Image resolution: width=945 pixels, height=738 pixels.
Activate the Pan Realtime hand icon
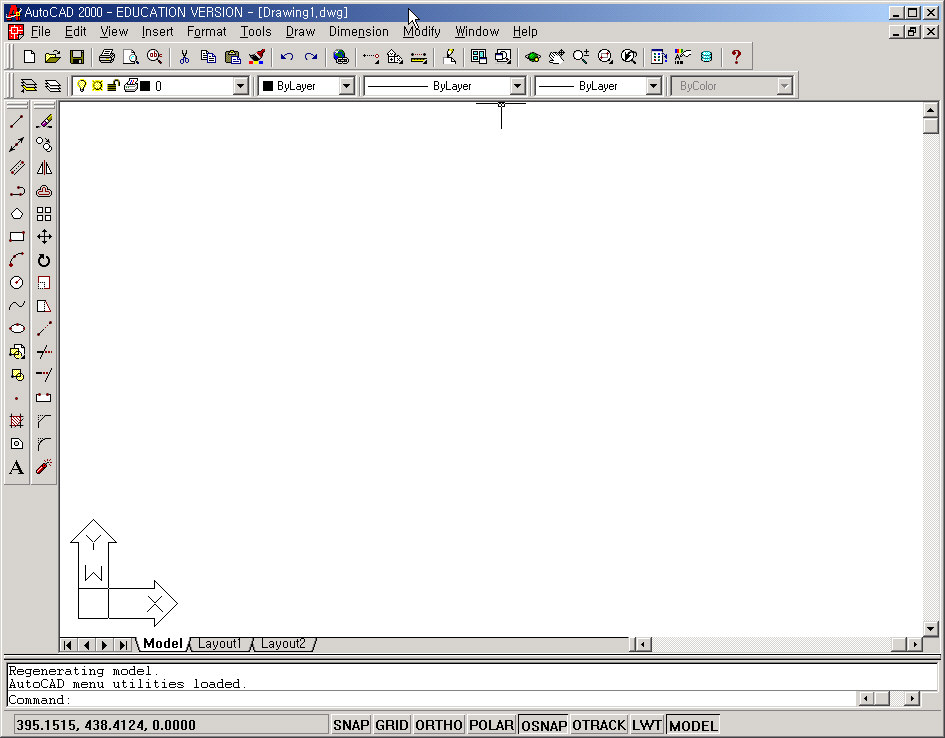[x=557, y=57]
